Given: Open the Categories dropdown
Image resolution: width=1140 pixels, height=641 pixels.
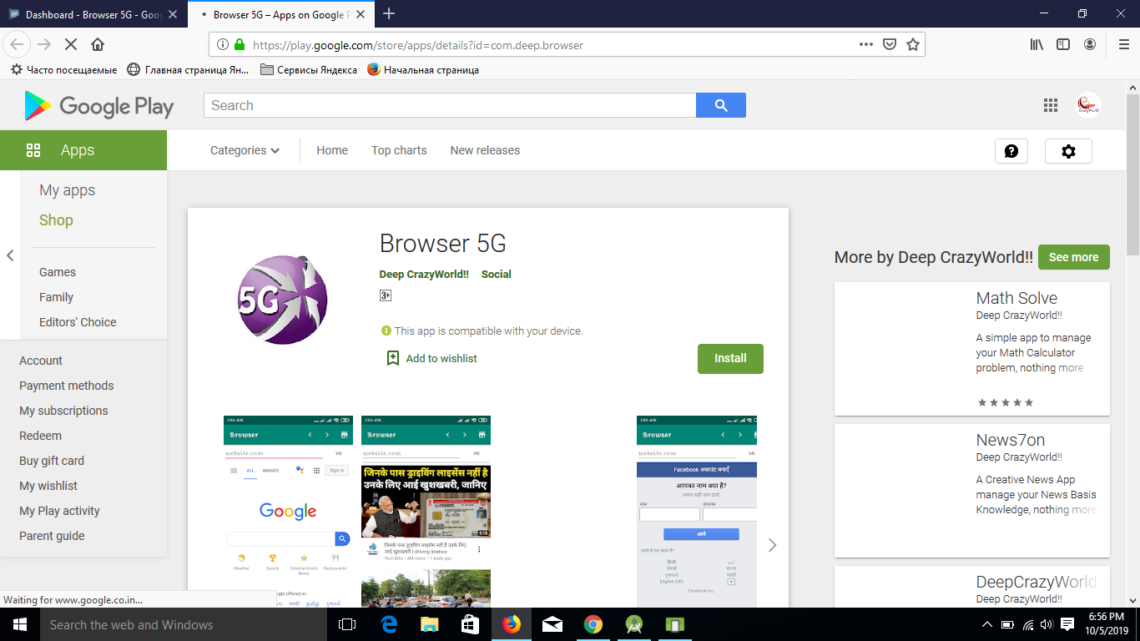Looking at the screenshot, I should pos(244,150).
